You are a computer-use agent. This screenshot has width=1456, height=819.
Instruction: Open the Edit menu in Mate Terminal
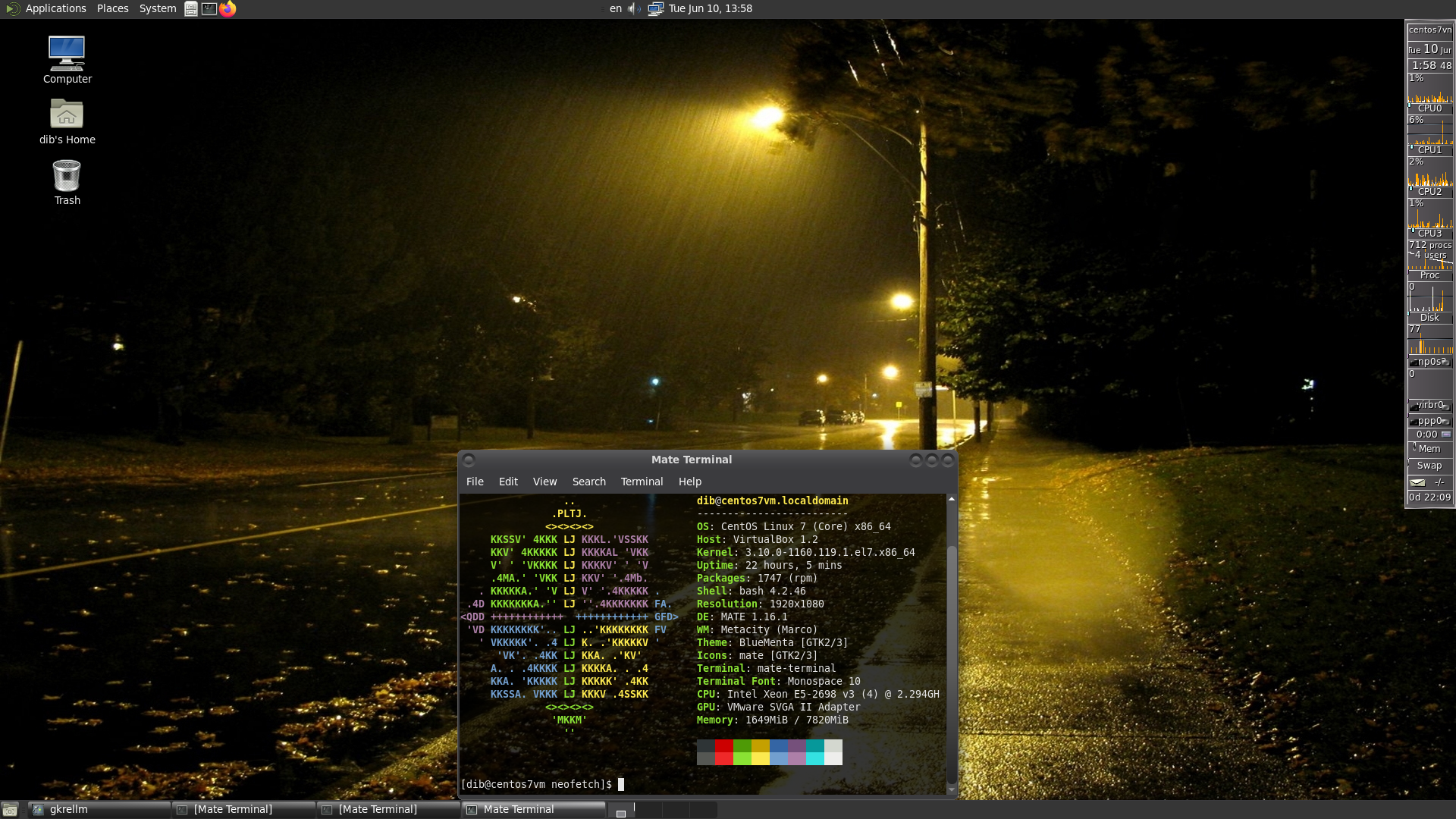click(508, 482)
